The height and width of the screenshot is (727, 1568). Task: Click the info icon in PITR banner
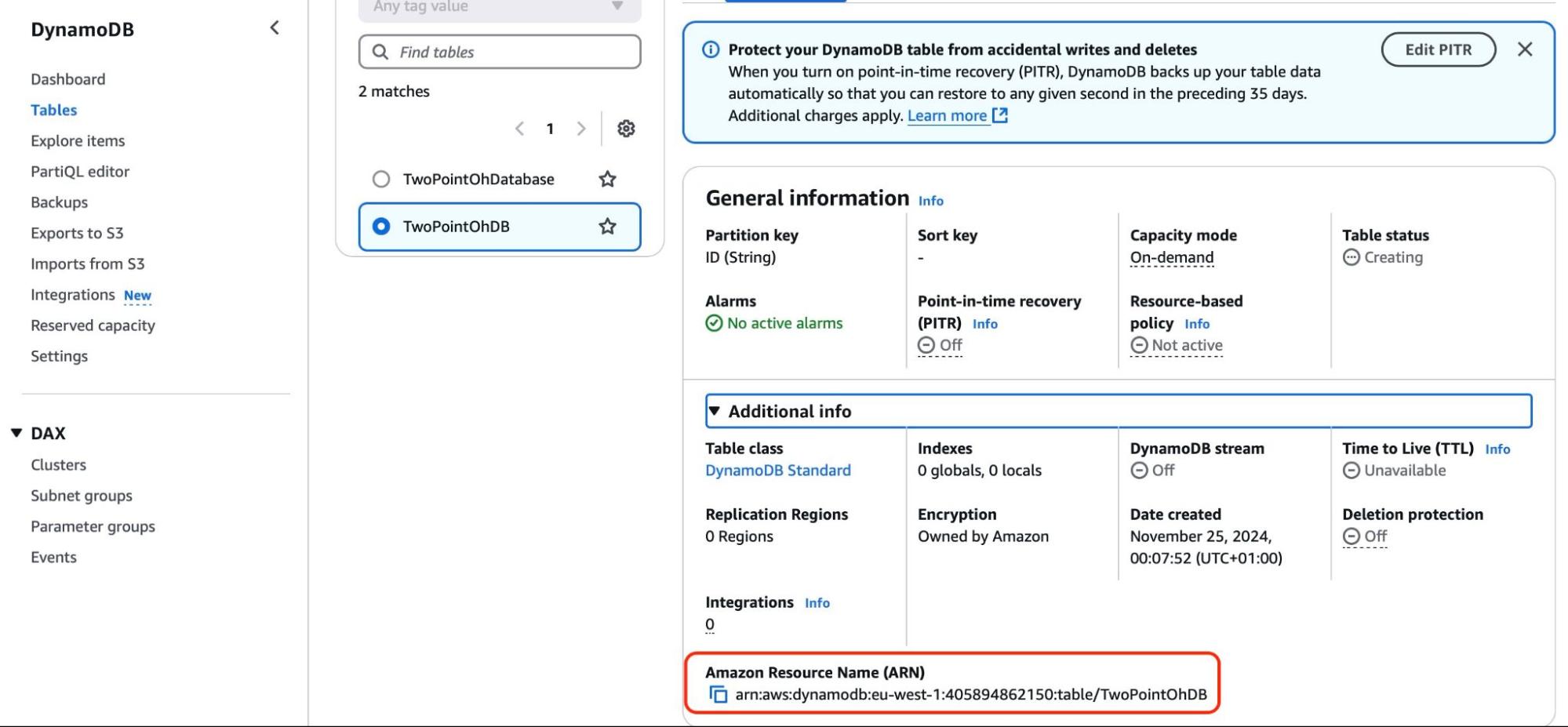(711, 49)
